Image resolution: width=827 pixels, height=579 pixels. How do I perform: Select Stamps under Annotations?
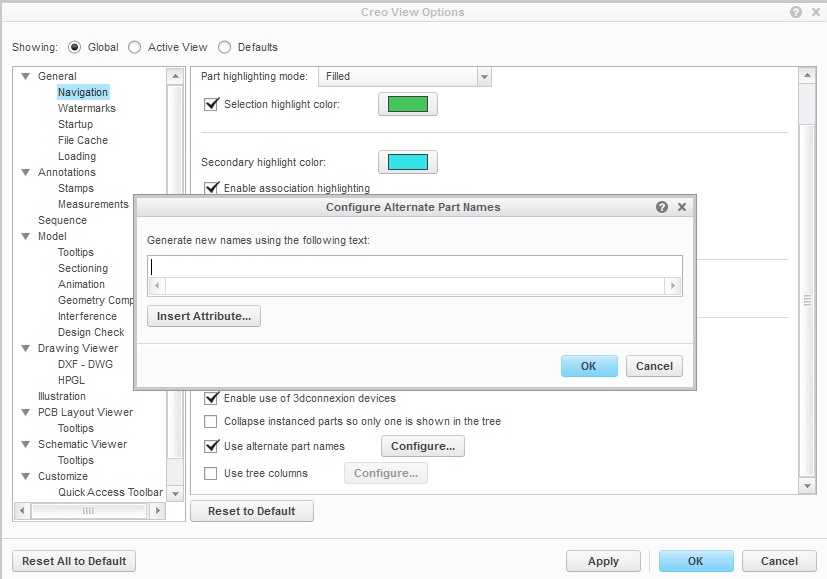(76, 188)
